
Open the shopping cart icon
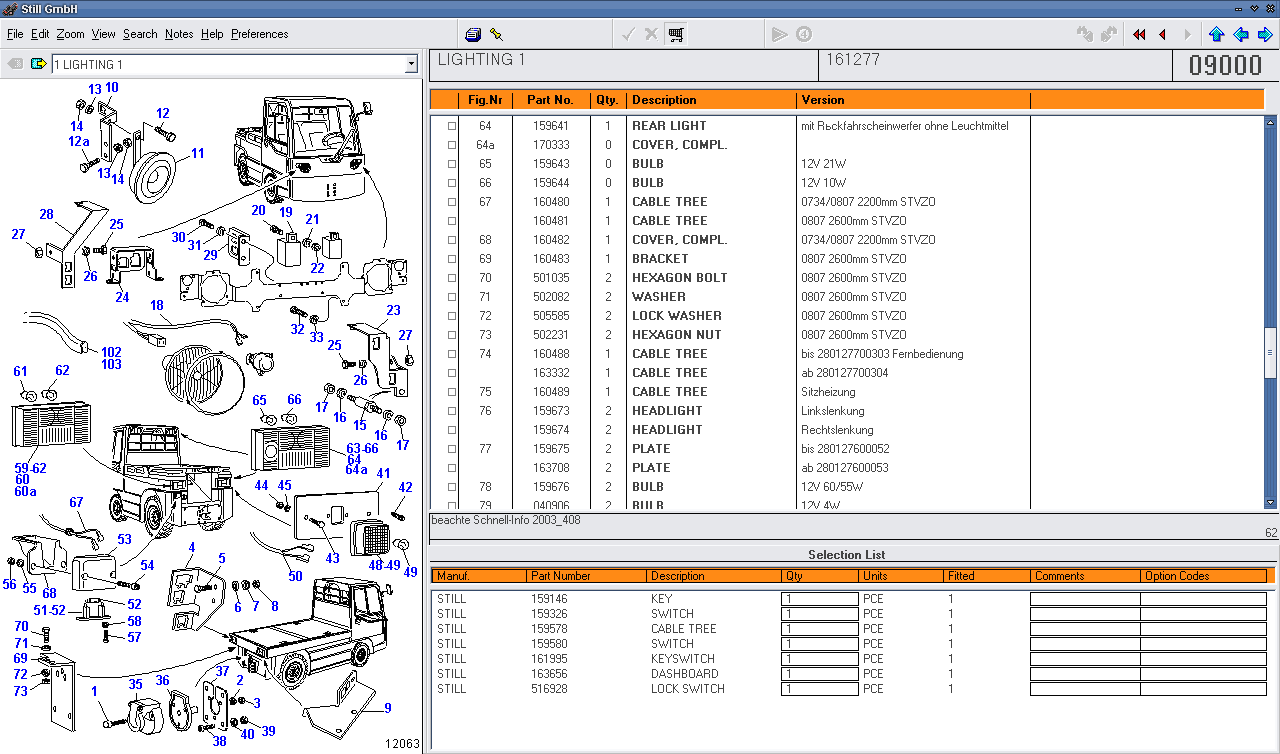point(676,34)
